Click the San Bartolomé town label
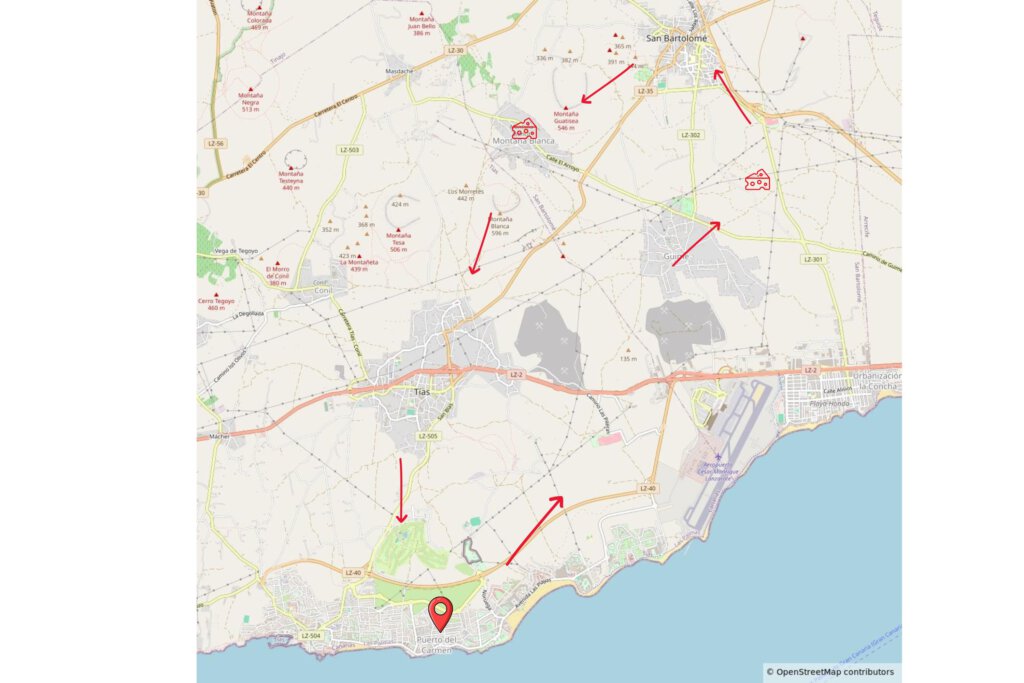 [x=676, y=39]
